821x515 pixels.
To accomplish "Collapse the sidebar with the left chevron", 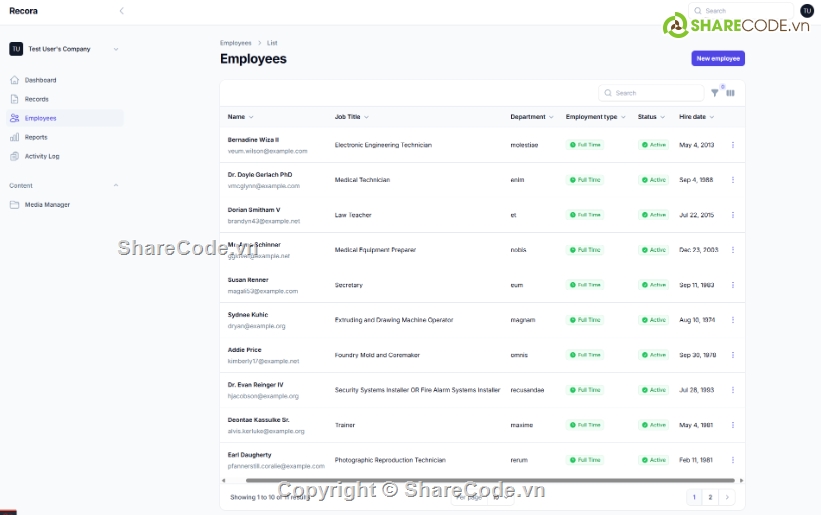I will (121, 11).
